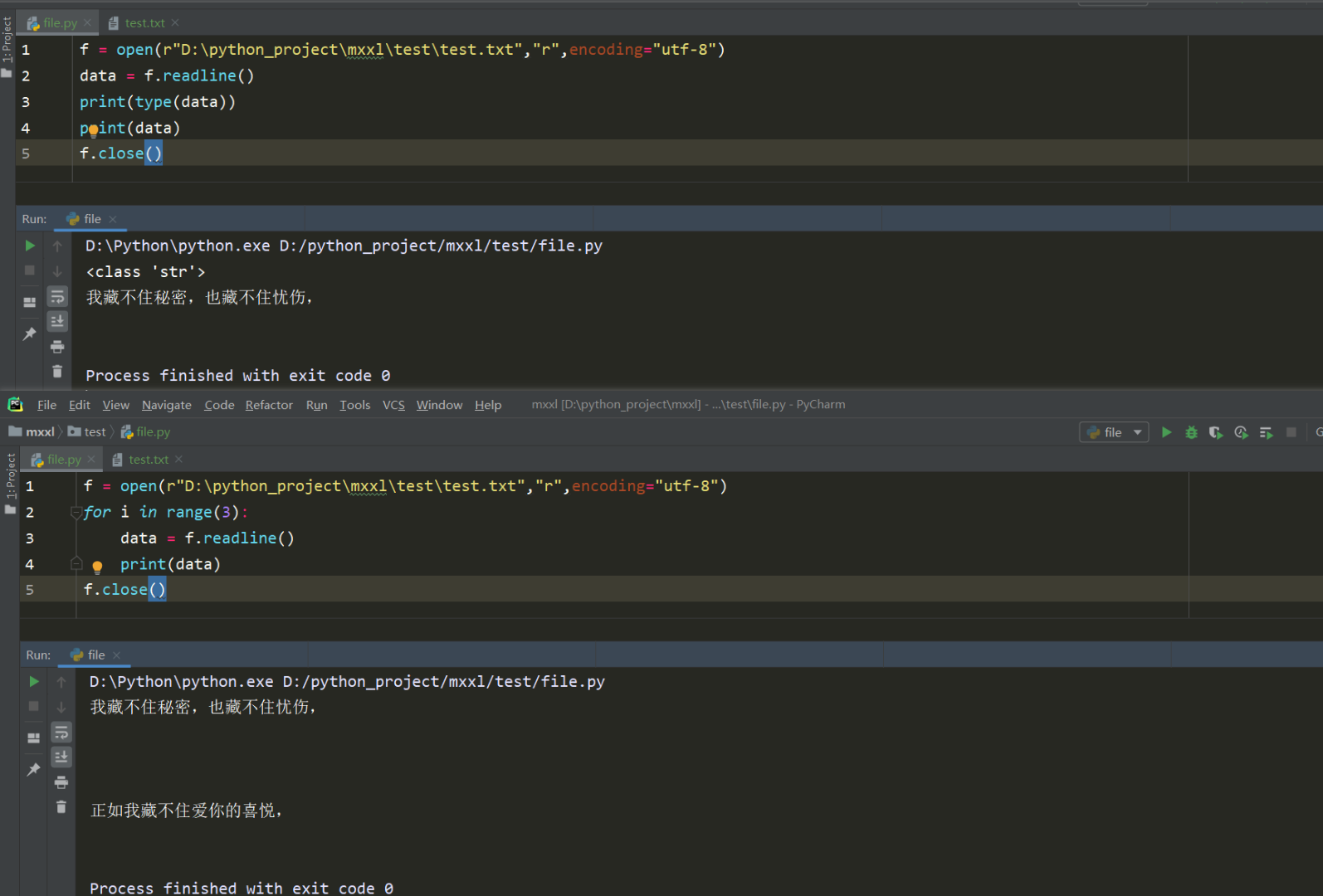Open the VCS menu

[x=393, y=405]
